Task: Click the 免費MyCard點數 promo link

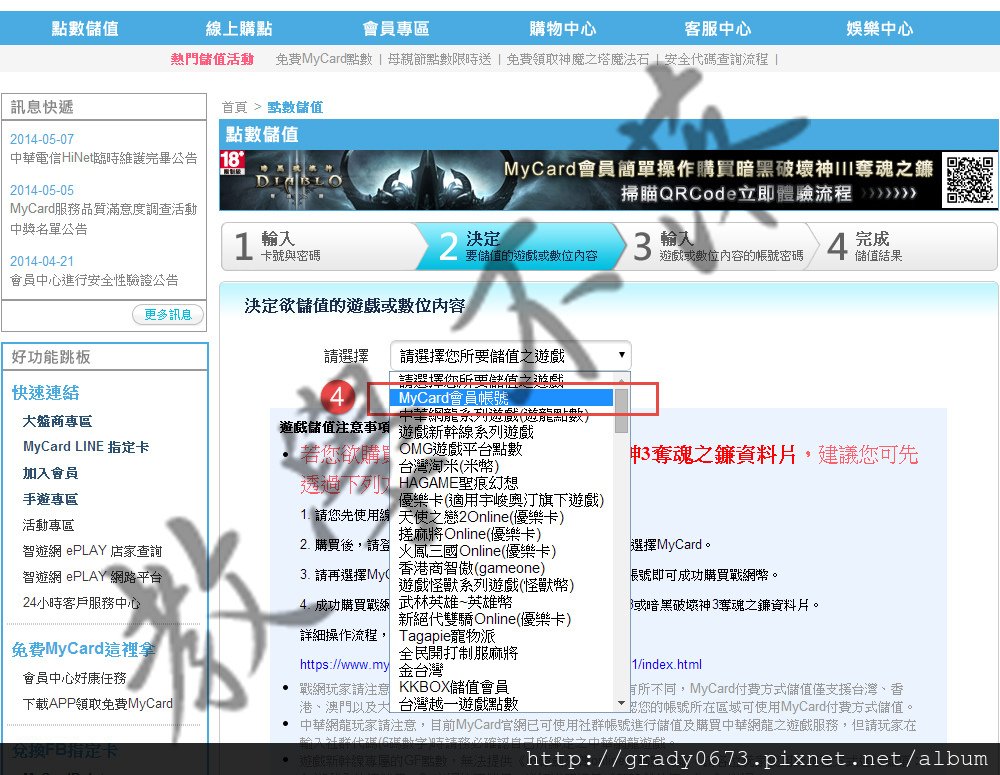Action: [324, 59]
